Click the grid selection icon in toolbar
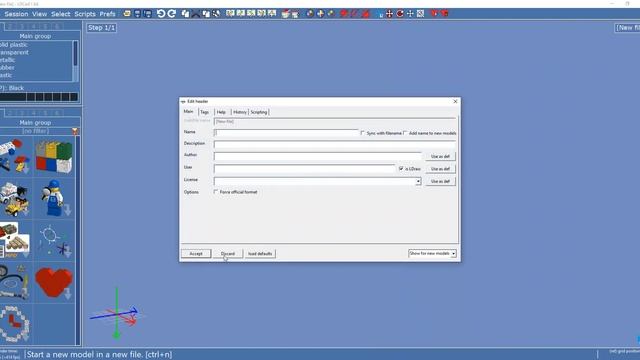 (420, 13)
